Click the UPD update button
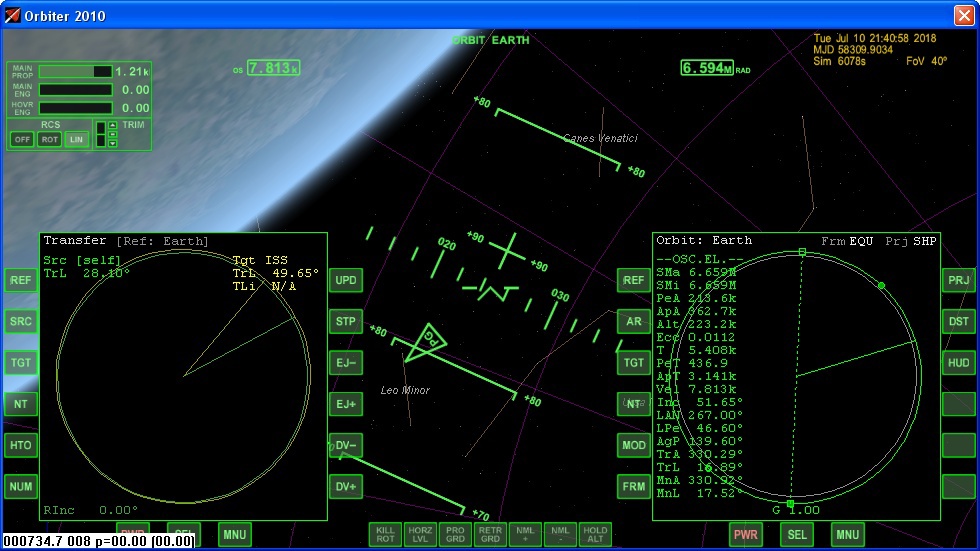 [x=346, y=280]
